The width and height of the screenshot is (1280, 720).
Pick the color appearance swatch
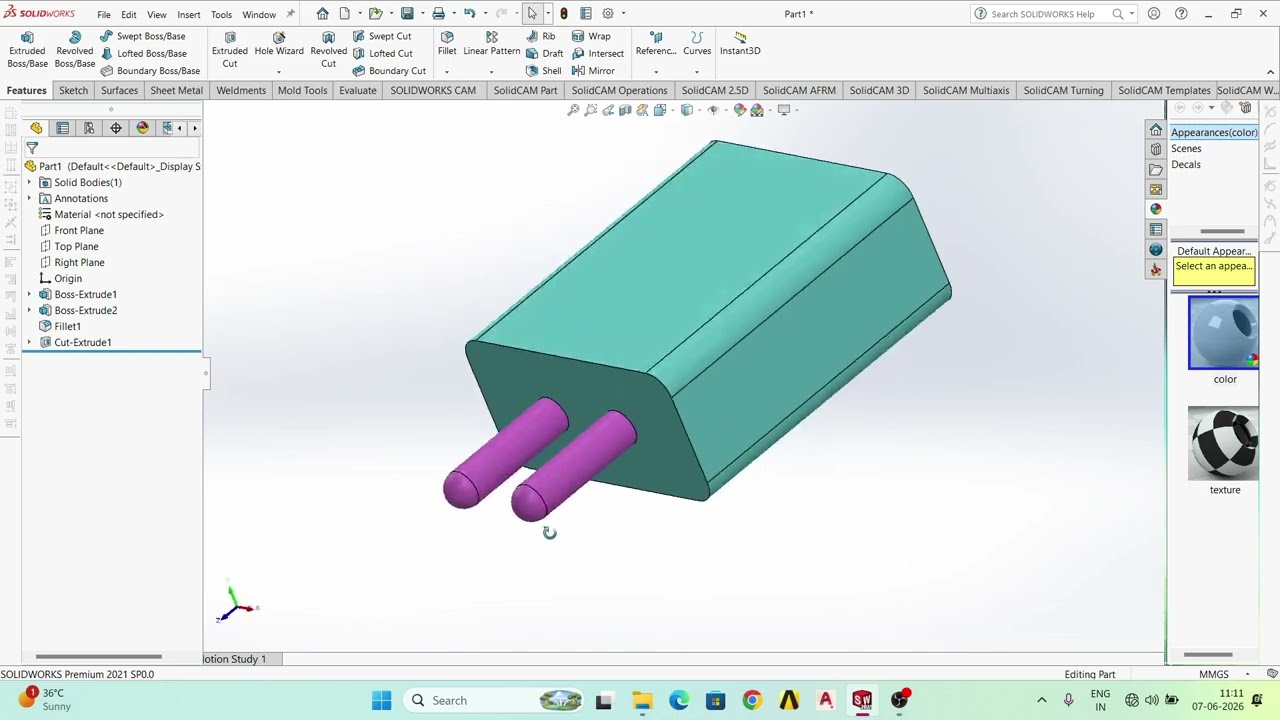[1224, 333]
